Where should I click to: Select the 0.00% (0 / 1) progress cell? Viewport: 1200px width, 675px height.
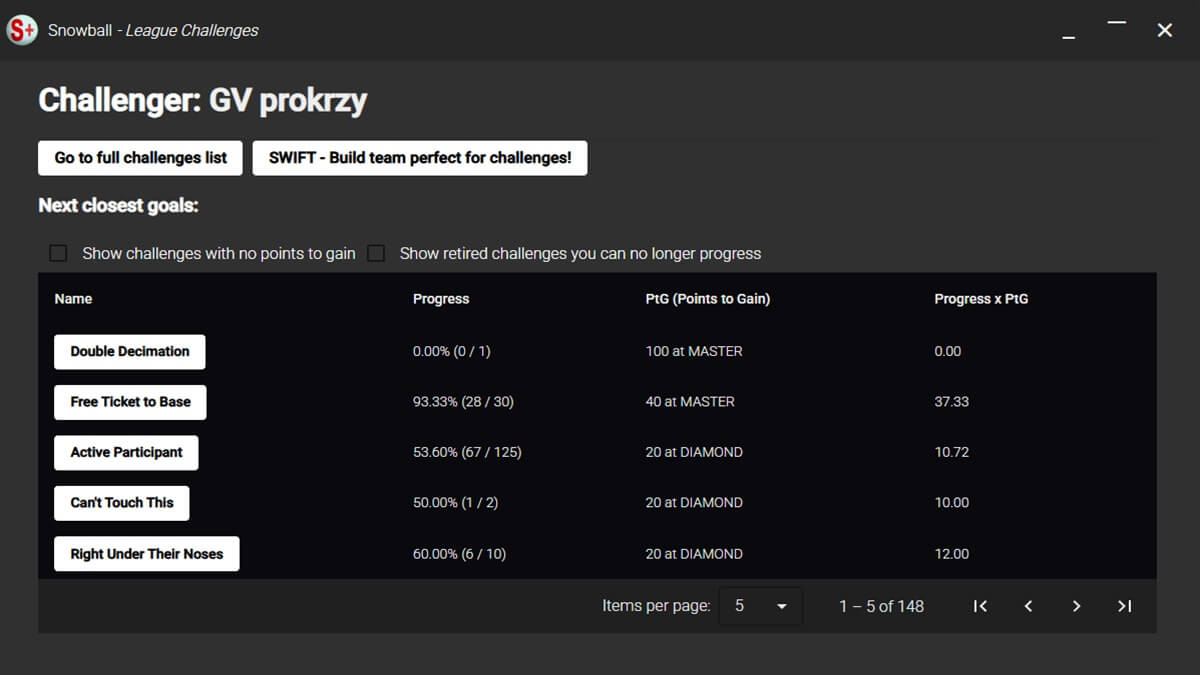(452, 352)
